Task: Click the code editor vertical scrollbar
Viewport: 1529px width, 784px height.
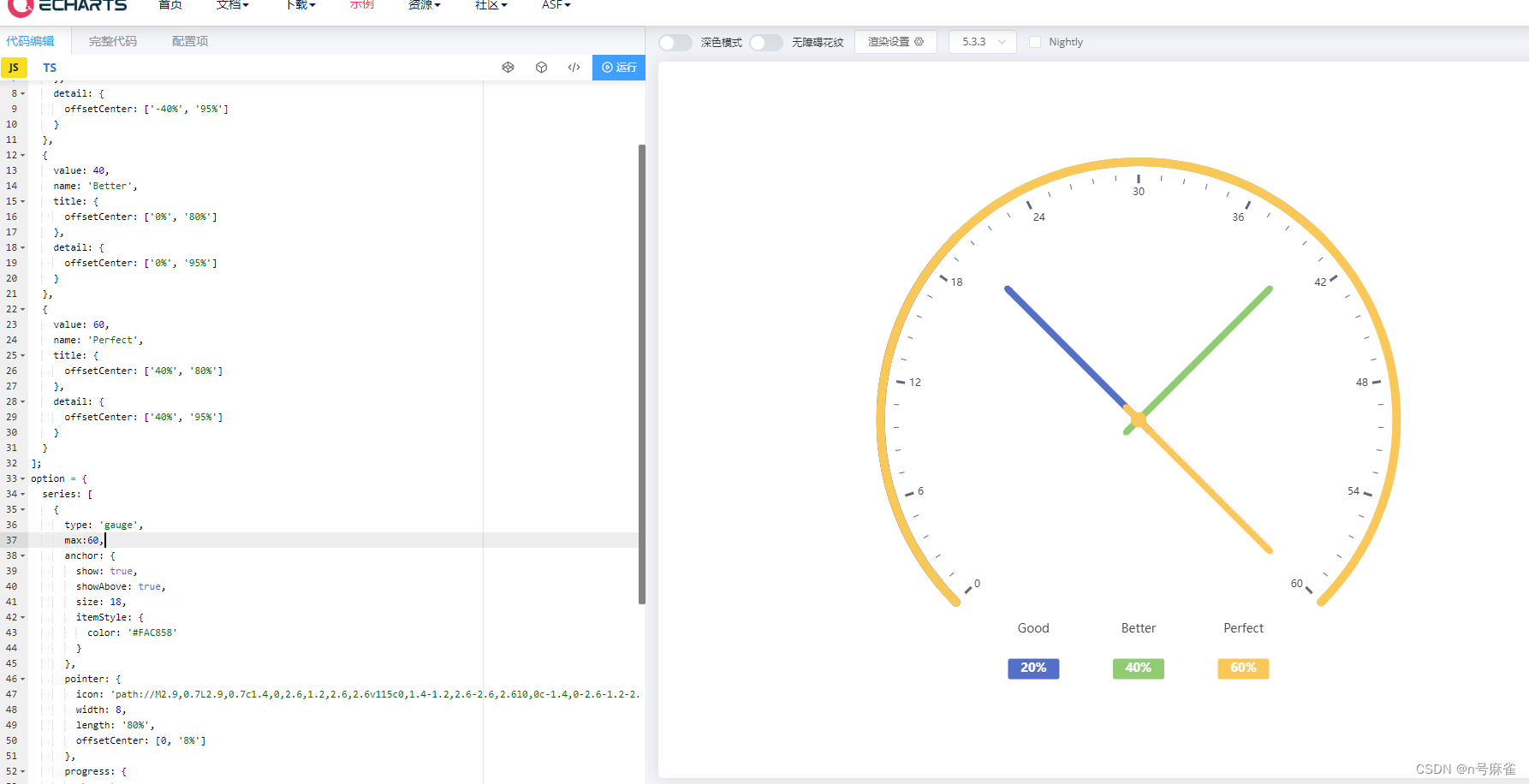Action: pos(642,374)
